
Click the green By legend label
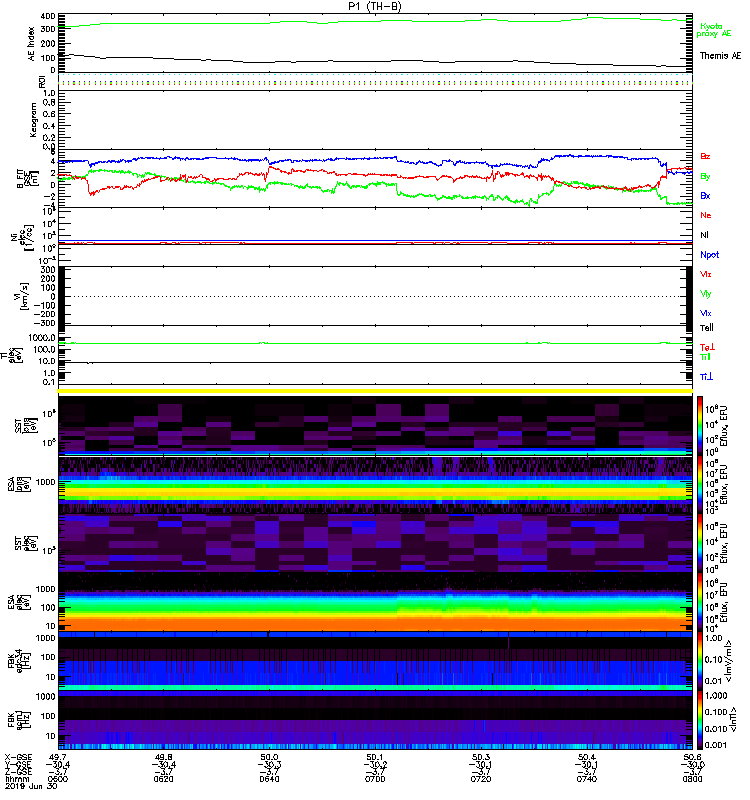[706, 176]
